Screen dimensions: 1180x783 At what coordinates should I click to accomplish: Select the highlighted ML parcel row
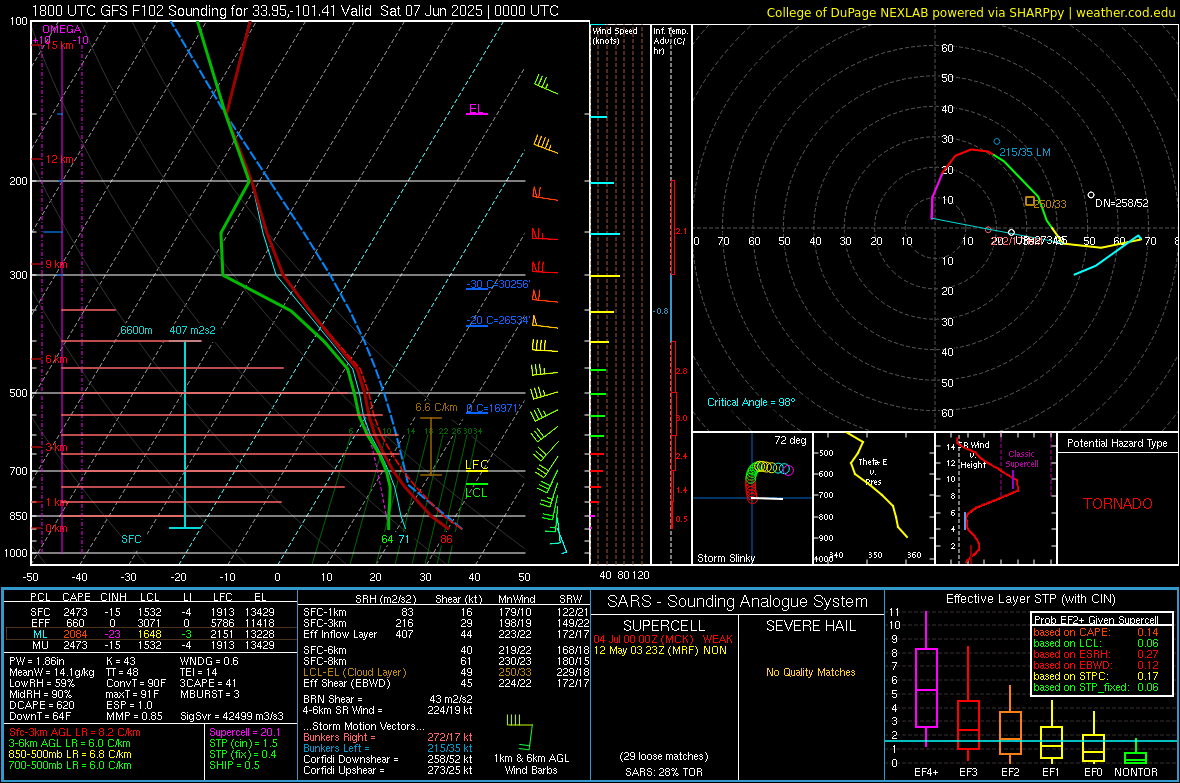point(151,634)
